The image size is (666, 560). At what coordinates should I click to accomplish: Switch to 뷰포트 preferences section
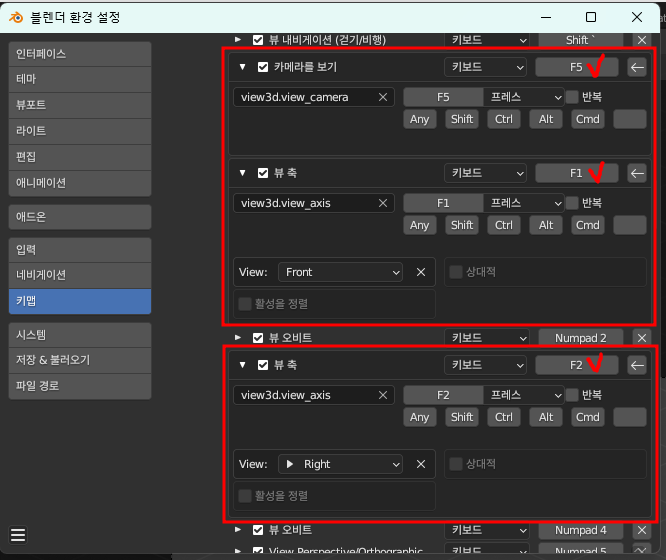tap(80, 105)
